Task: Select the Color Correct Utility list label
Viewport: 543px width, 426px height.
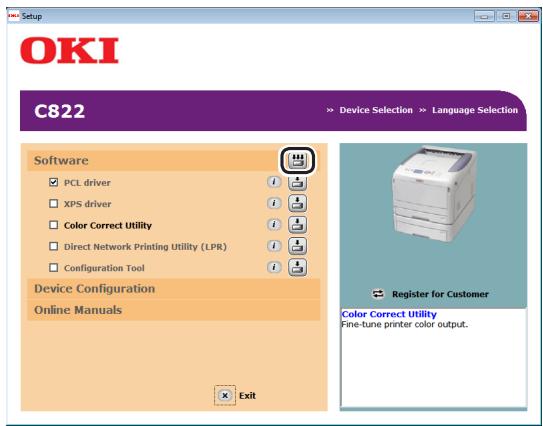Action: [x=108, y=225]
